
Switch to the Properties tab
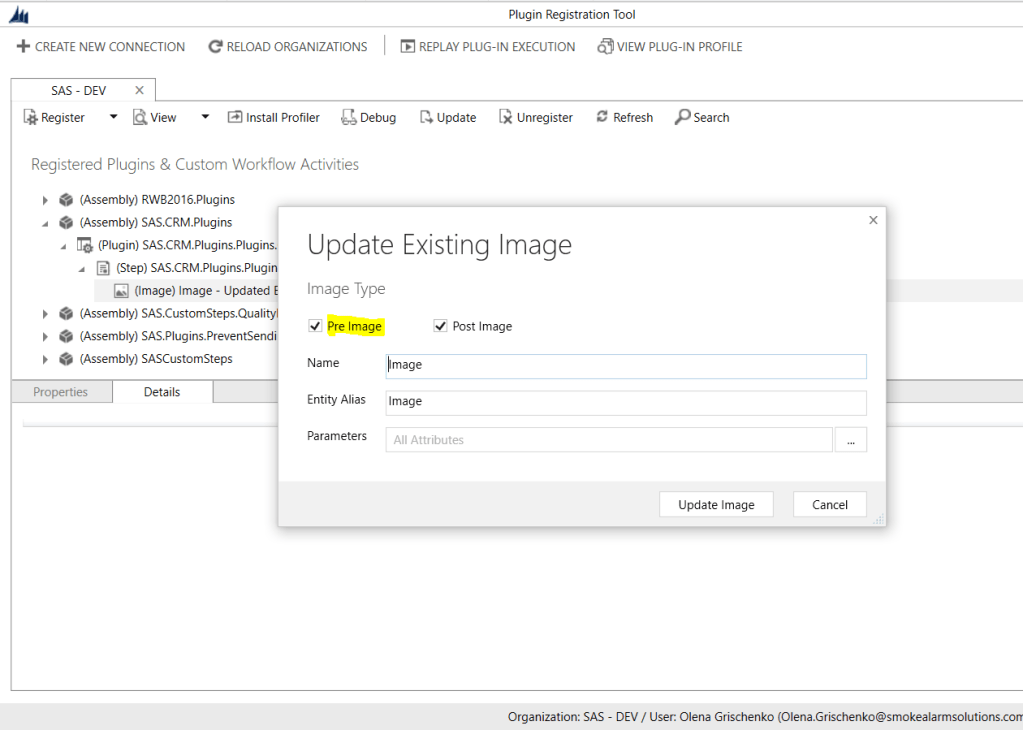click(61, 391)
